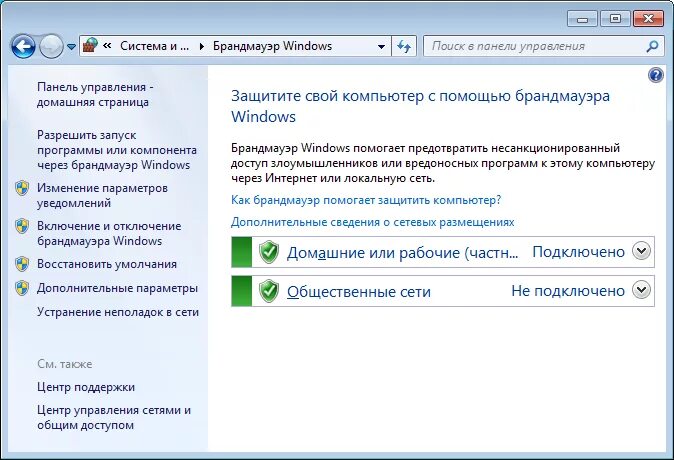
Task: Click the 'См. также' label
Action: coord(64,364)
